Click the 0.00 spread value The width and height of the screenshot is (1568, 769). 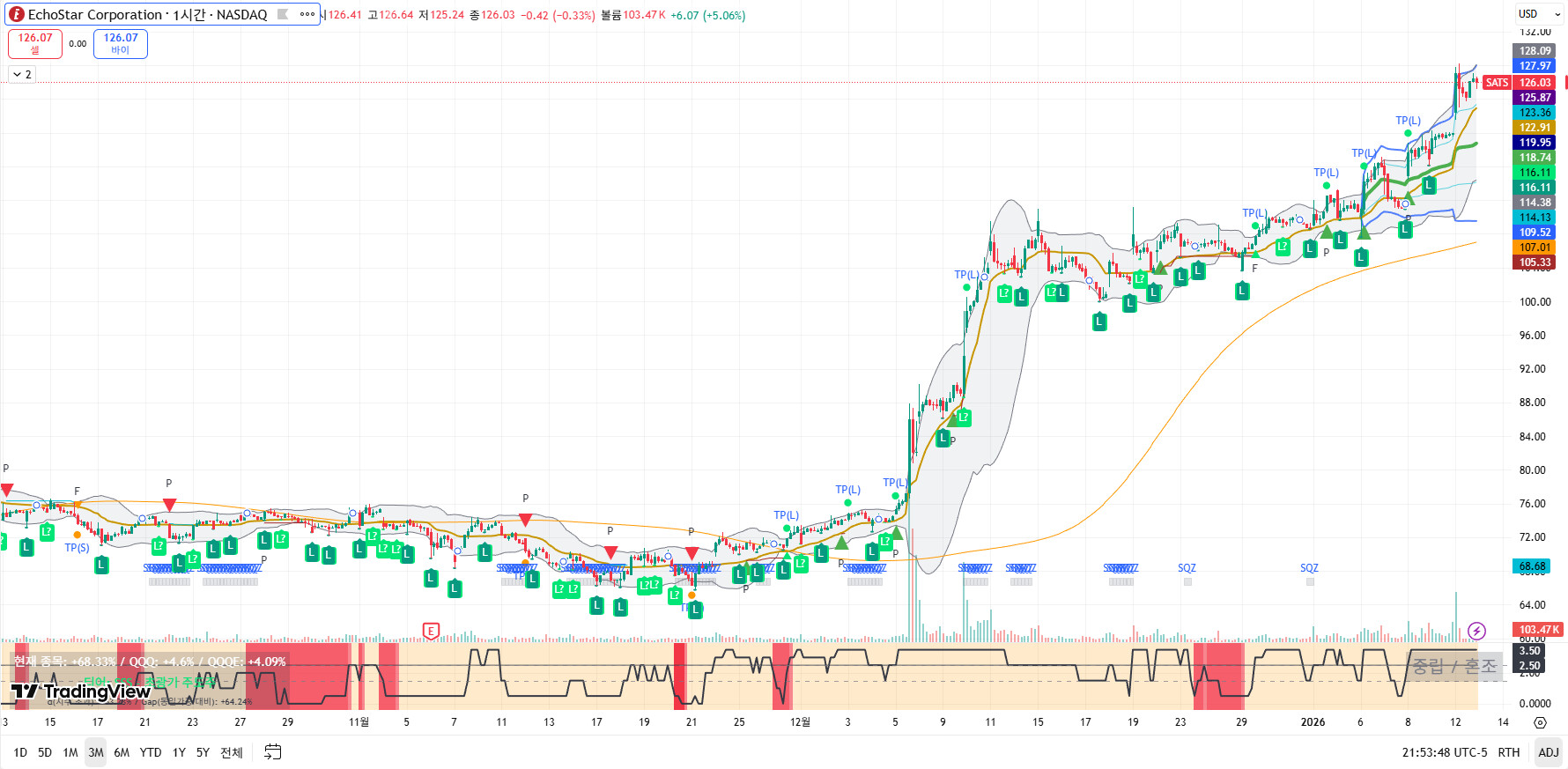pyautogui.click(x=78, y=44)
